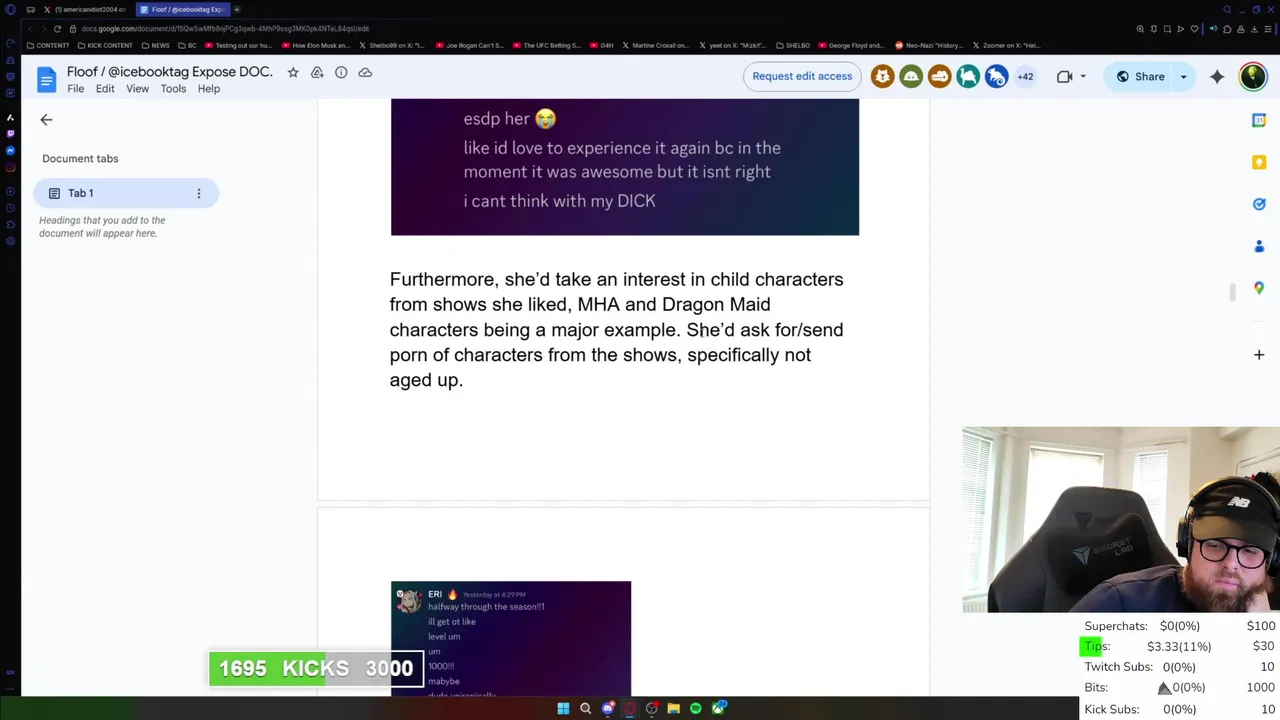This screenshot has height=720, width=1280.
Task: Switch to the americanidiot2004 browser tab
Action: coord(88,9)
